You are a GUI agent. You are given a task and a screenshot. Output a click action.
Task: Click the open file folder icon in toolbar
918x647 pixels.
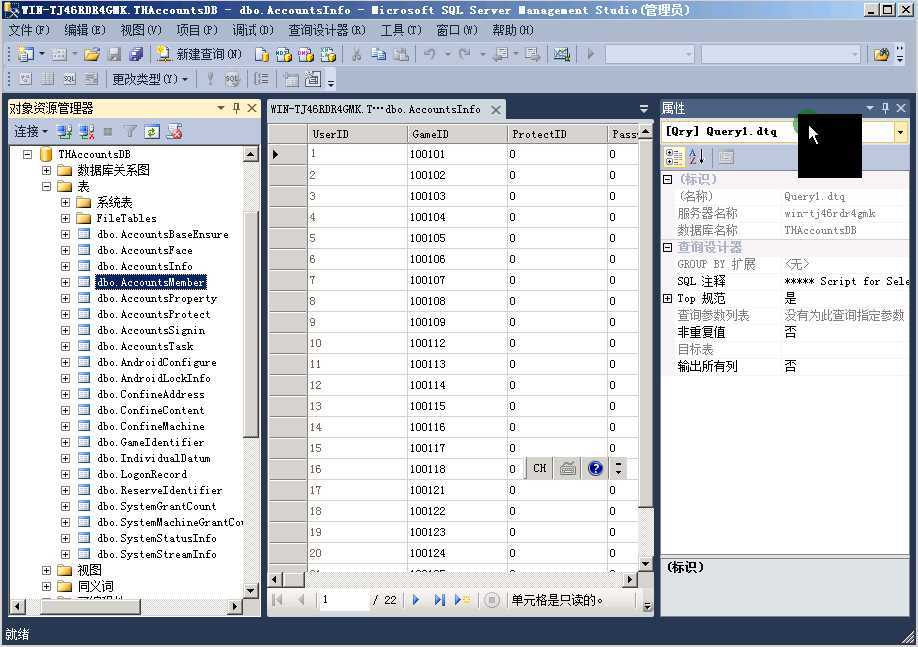tap(92, 54)
